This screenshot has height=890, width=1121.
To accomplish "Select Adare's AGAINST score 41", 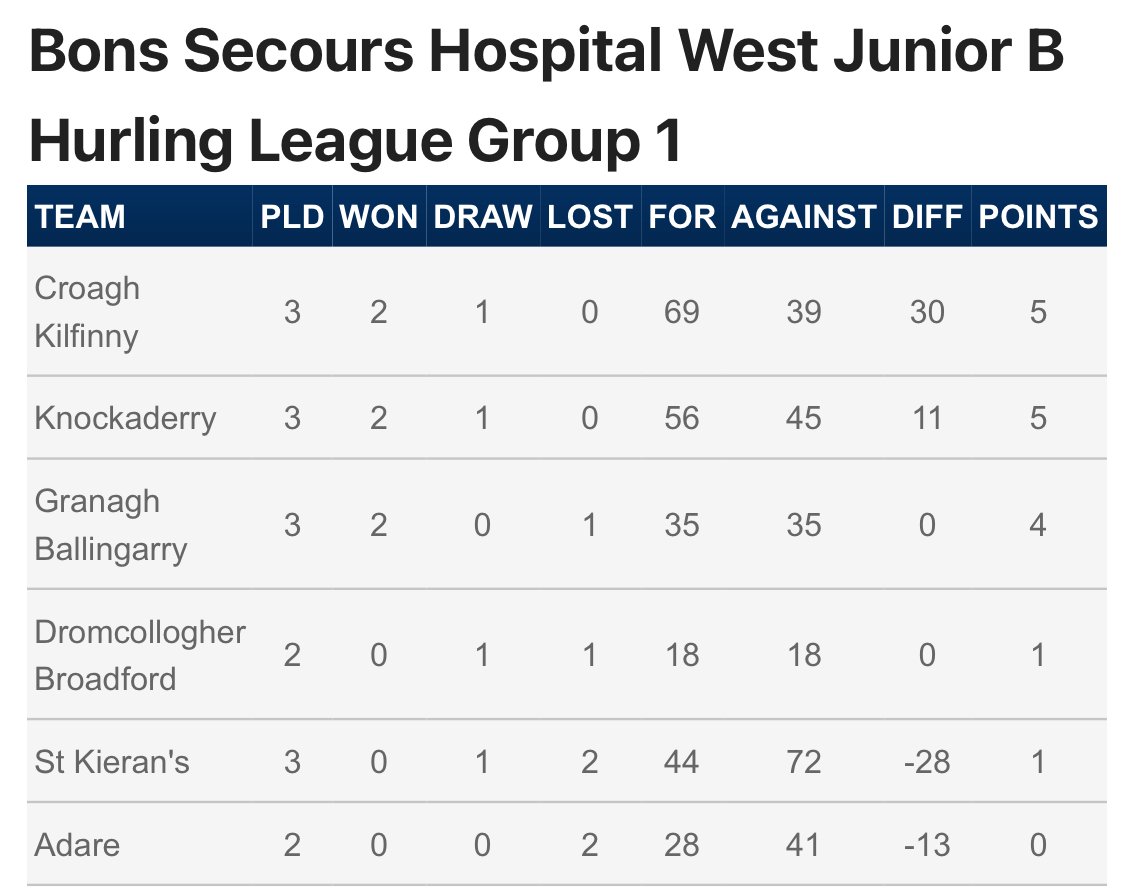I will (x=804, y=845).
